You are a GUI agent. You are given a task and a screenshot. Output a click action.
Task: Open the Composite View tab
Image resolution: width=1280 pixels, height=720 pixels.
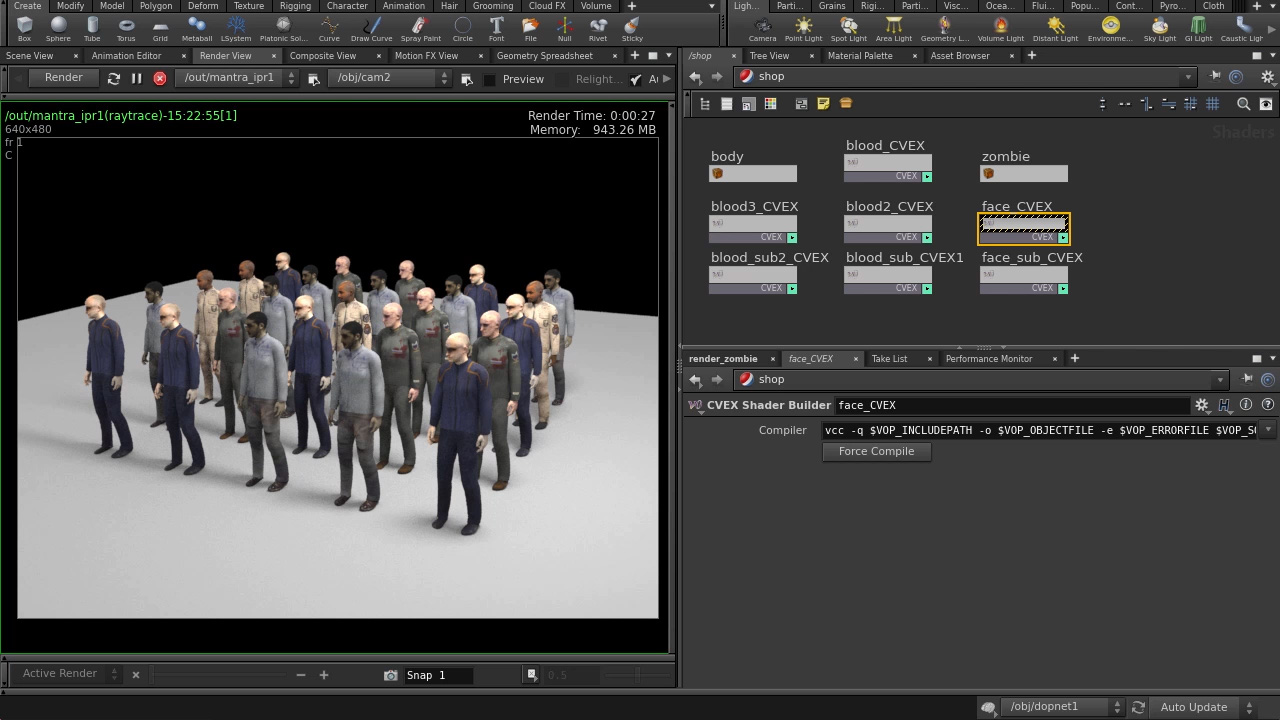(323, 56)
